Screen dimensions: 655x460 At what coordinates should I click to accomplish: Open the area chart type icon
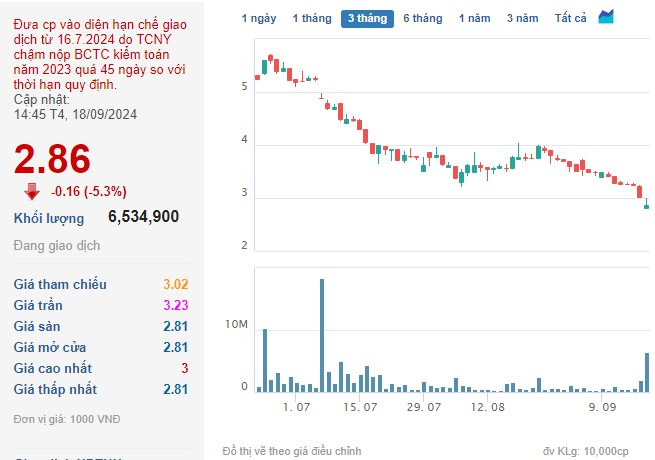[x=606, y=17]
